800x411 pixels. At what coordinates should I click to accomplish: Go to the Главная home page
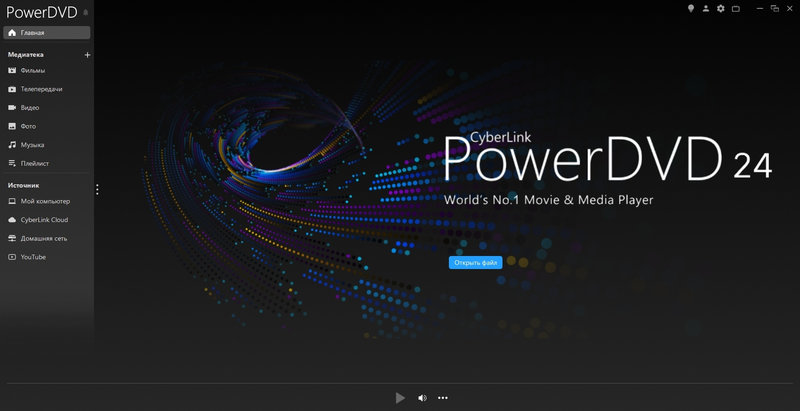47,33
